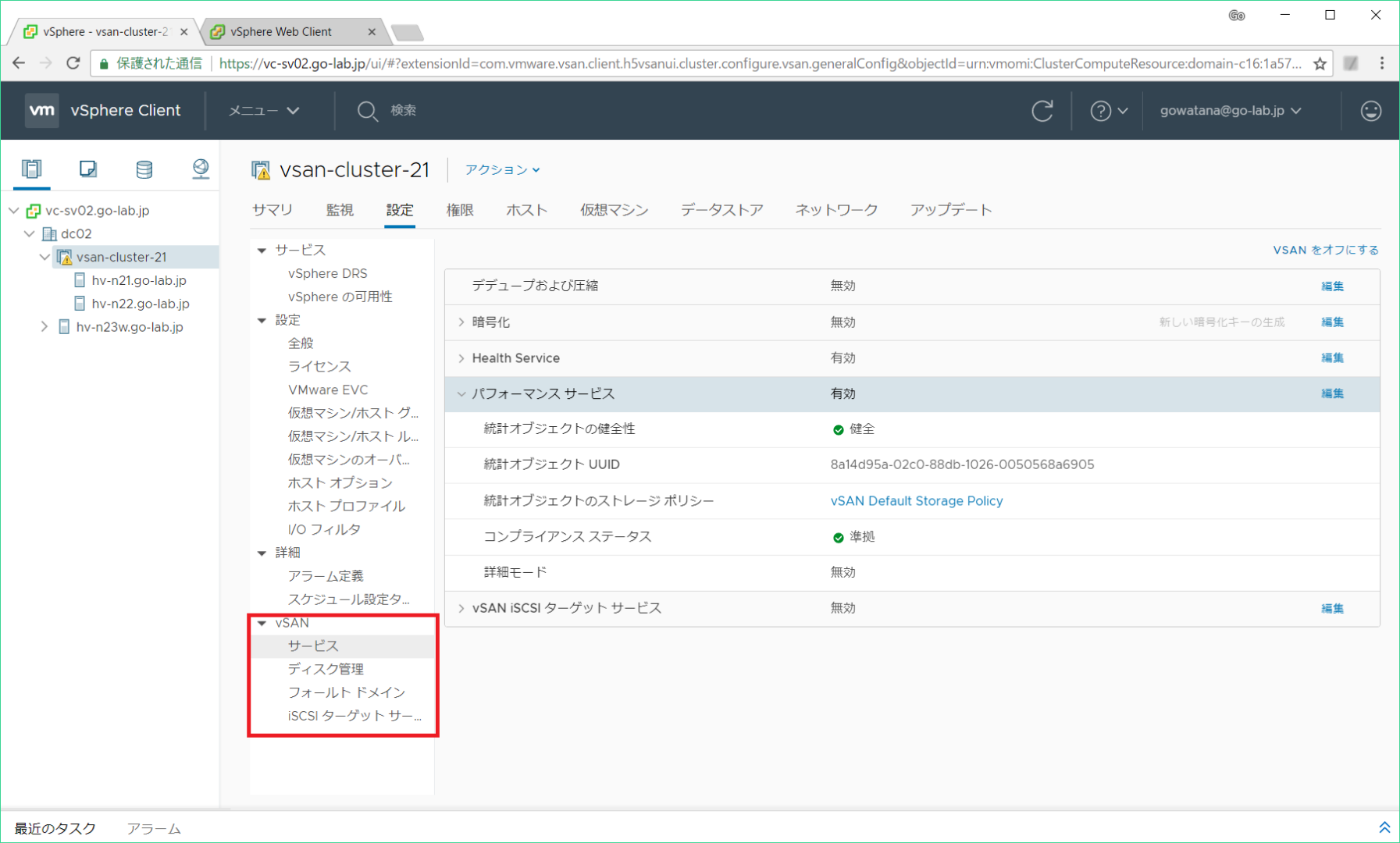Image resolution: width=1400 pixels, height=843 pixels.
Task: Collapse the vsan-cluster-21 tree node
Action: (x=45, y=257)
